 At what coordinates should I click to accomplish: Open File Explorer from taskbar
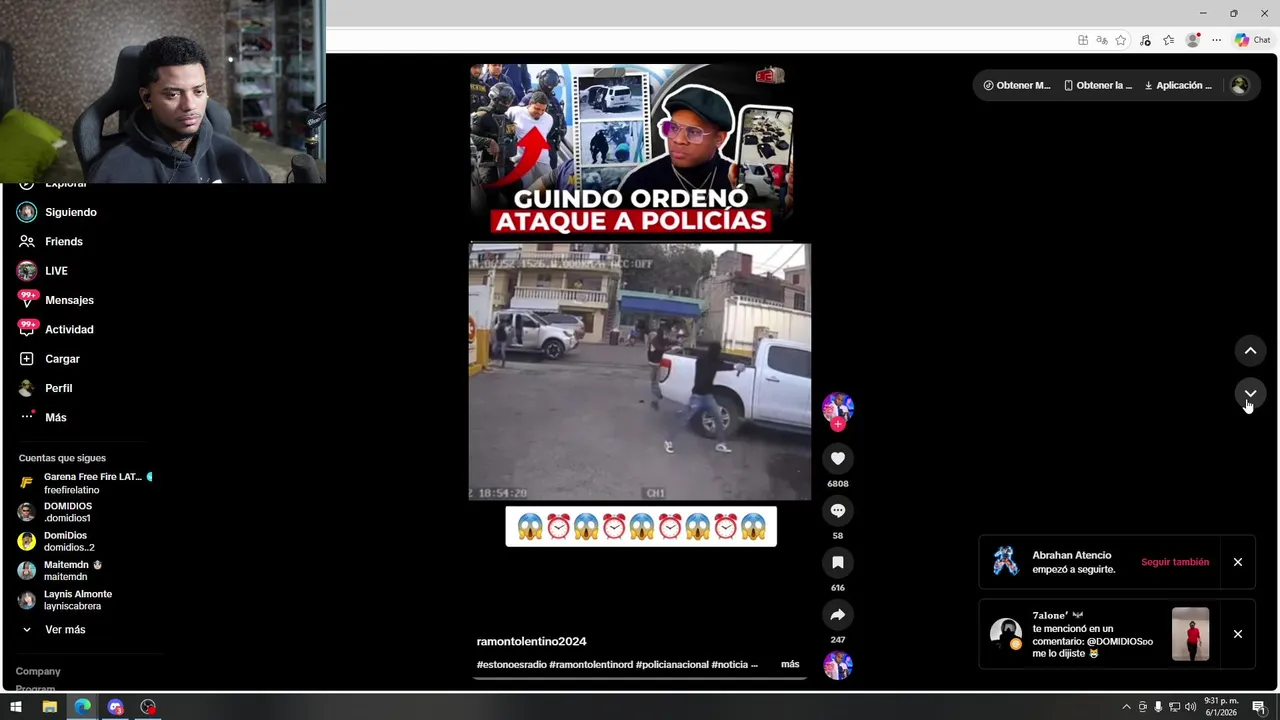[49, 707]
